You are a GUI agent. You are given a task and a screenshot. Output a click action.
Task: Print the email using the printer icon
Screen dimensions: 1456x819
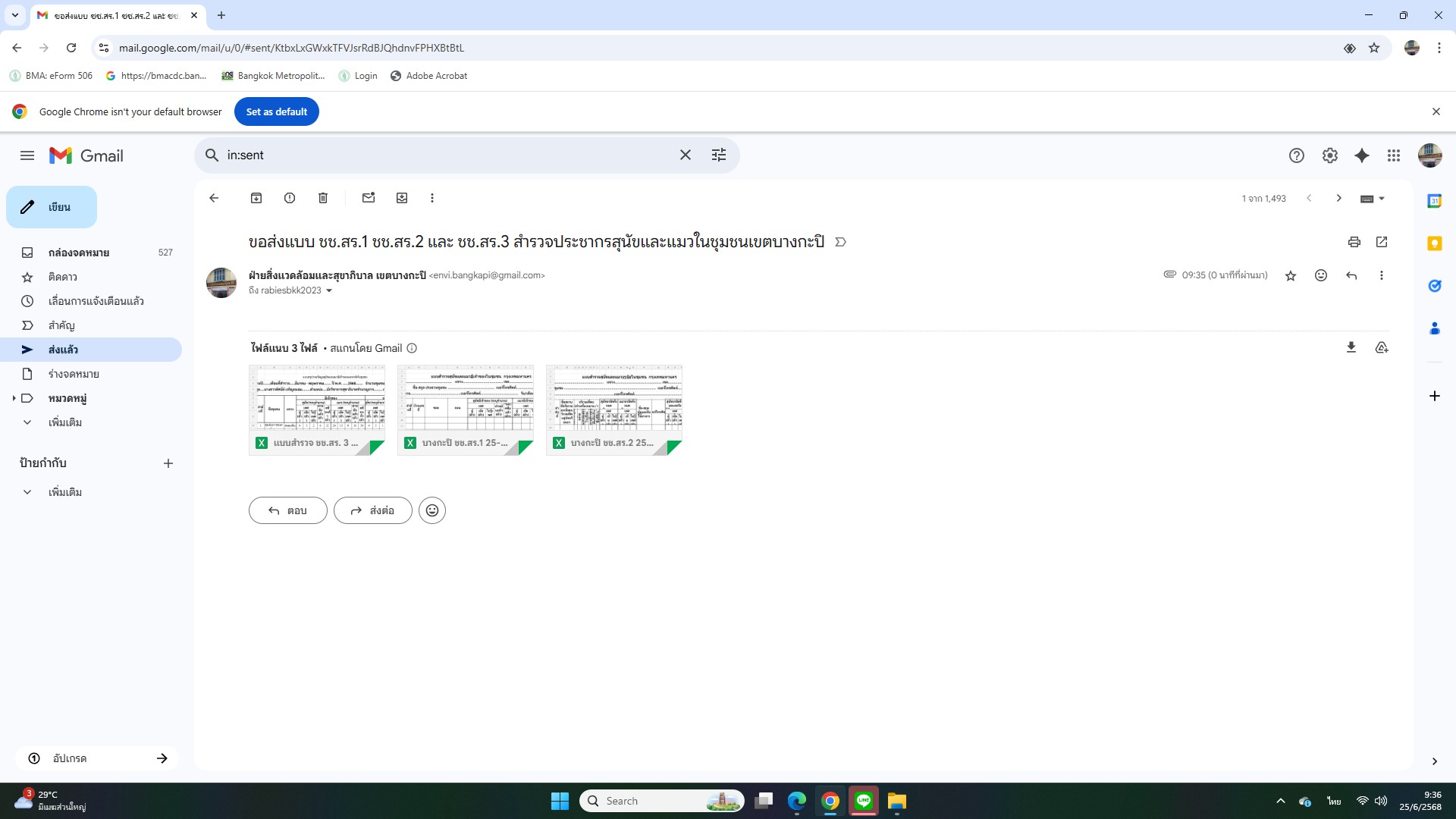click(1354, 242)
